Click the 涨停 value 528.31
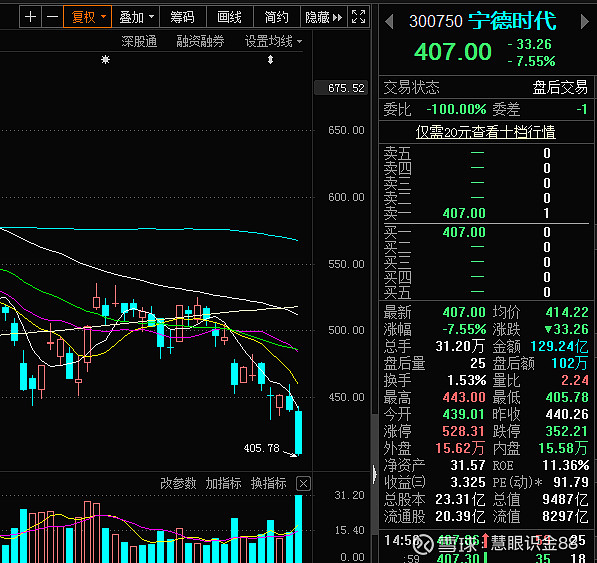This screenshot has height=563, width=597. click(x=464, y=431)
